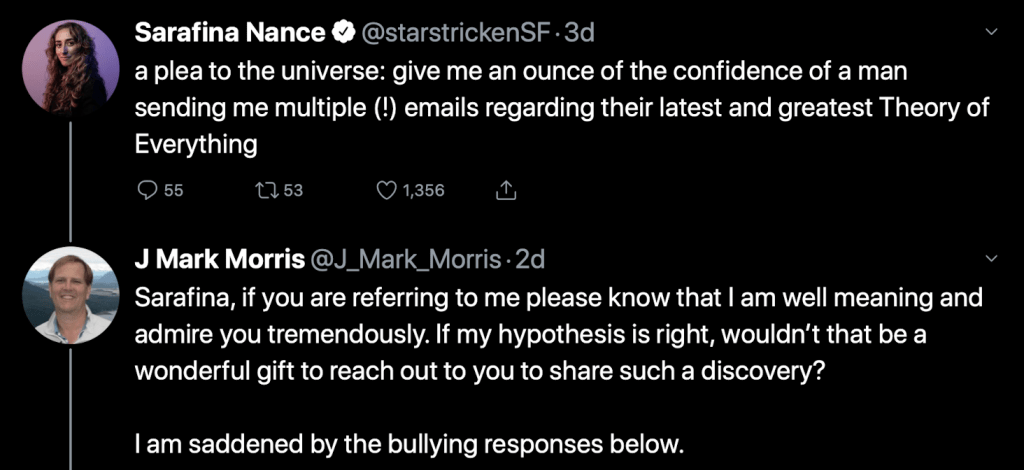Open the @starstrickenSF handle link
Viewport: 1024px width, 470px height.
click(x=454, y=33)
